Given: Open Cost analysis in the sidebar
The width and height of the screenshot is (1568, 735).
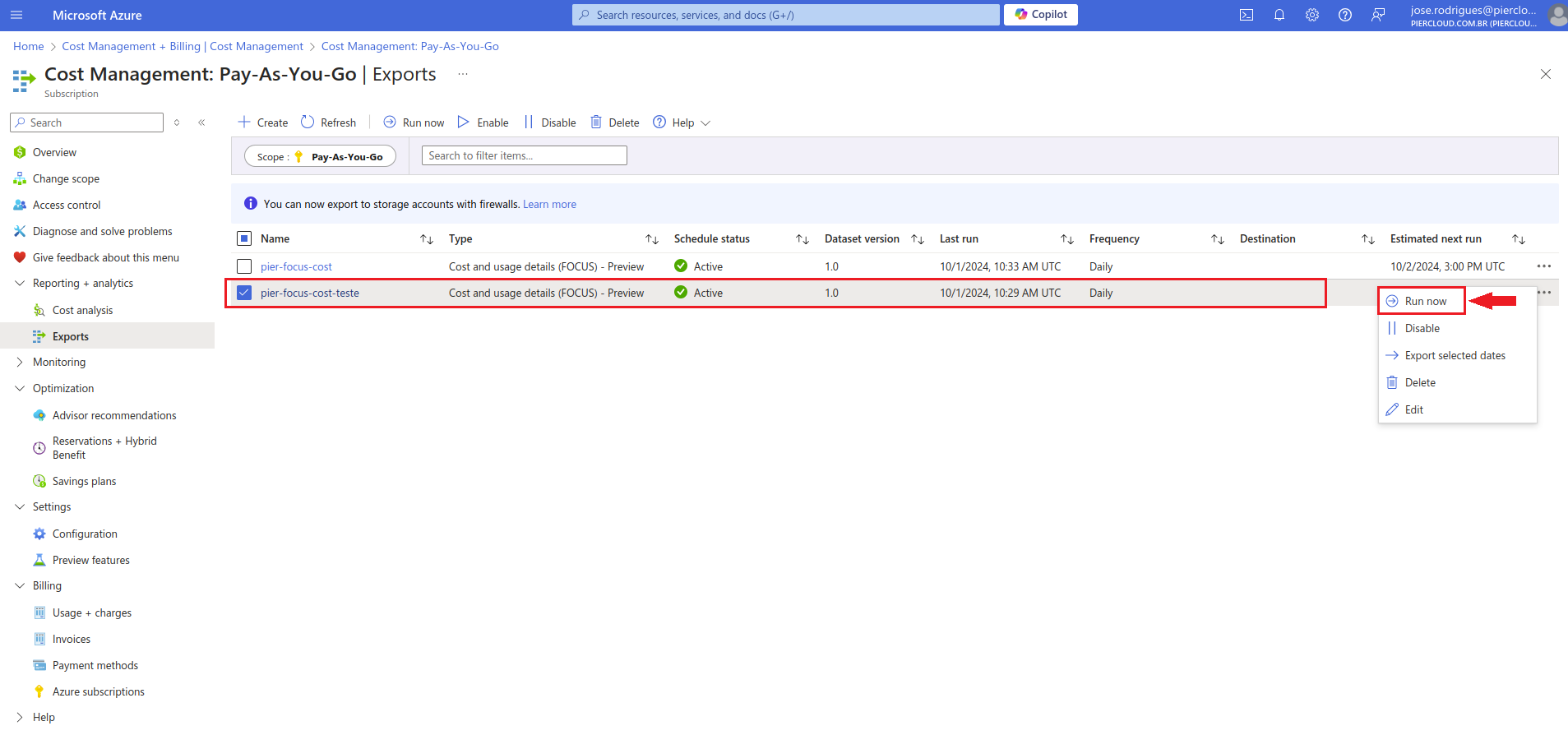Looking at the screenshot, I should [x=82, y=310].
